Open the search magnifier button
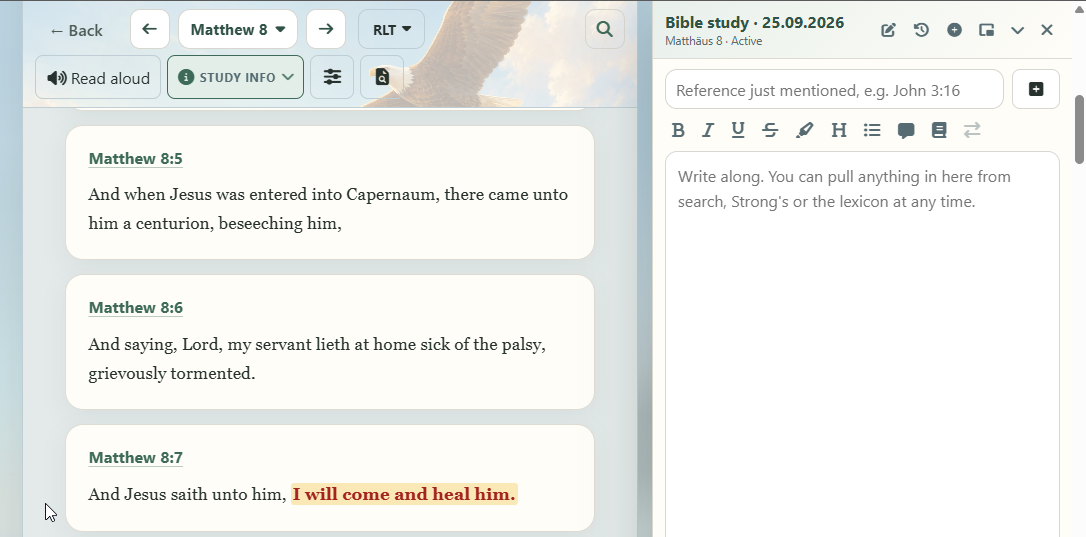This screenshot has height=537, width=1086. (x=605, y=29)
